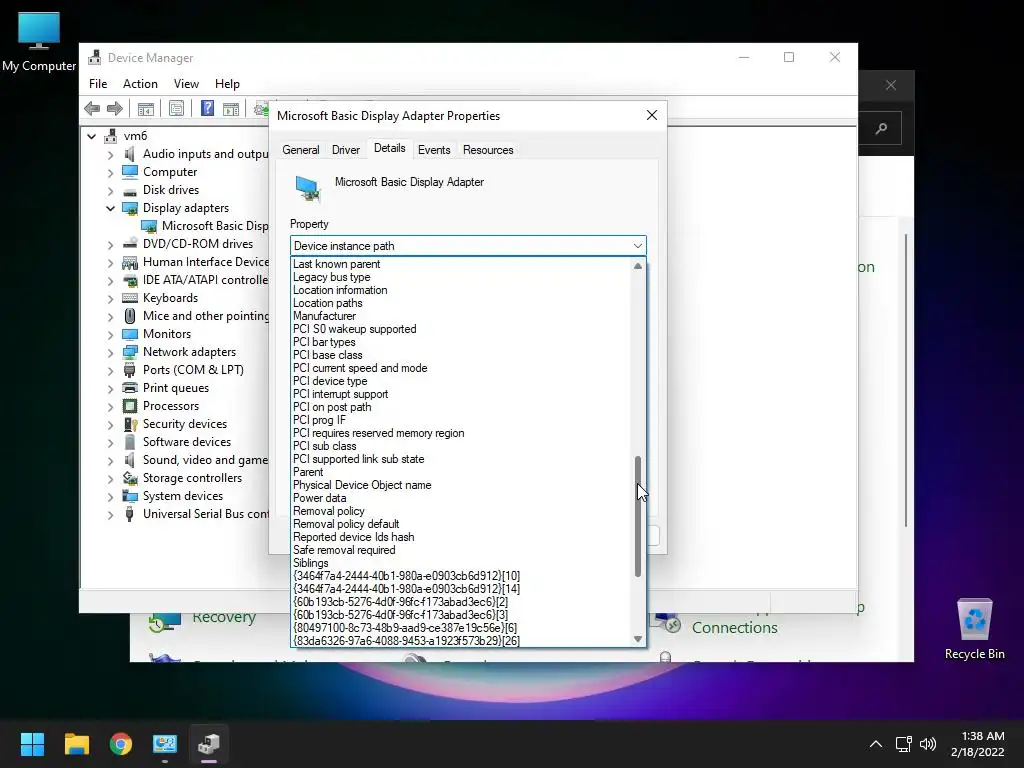Viewport: 1024px width, 768px height.
Task: Expand the Mice and other pointing devices category
Action: pos(110,316)
